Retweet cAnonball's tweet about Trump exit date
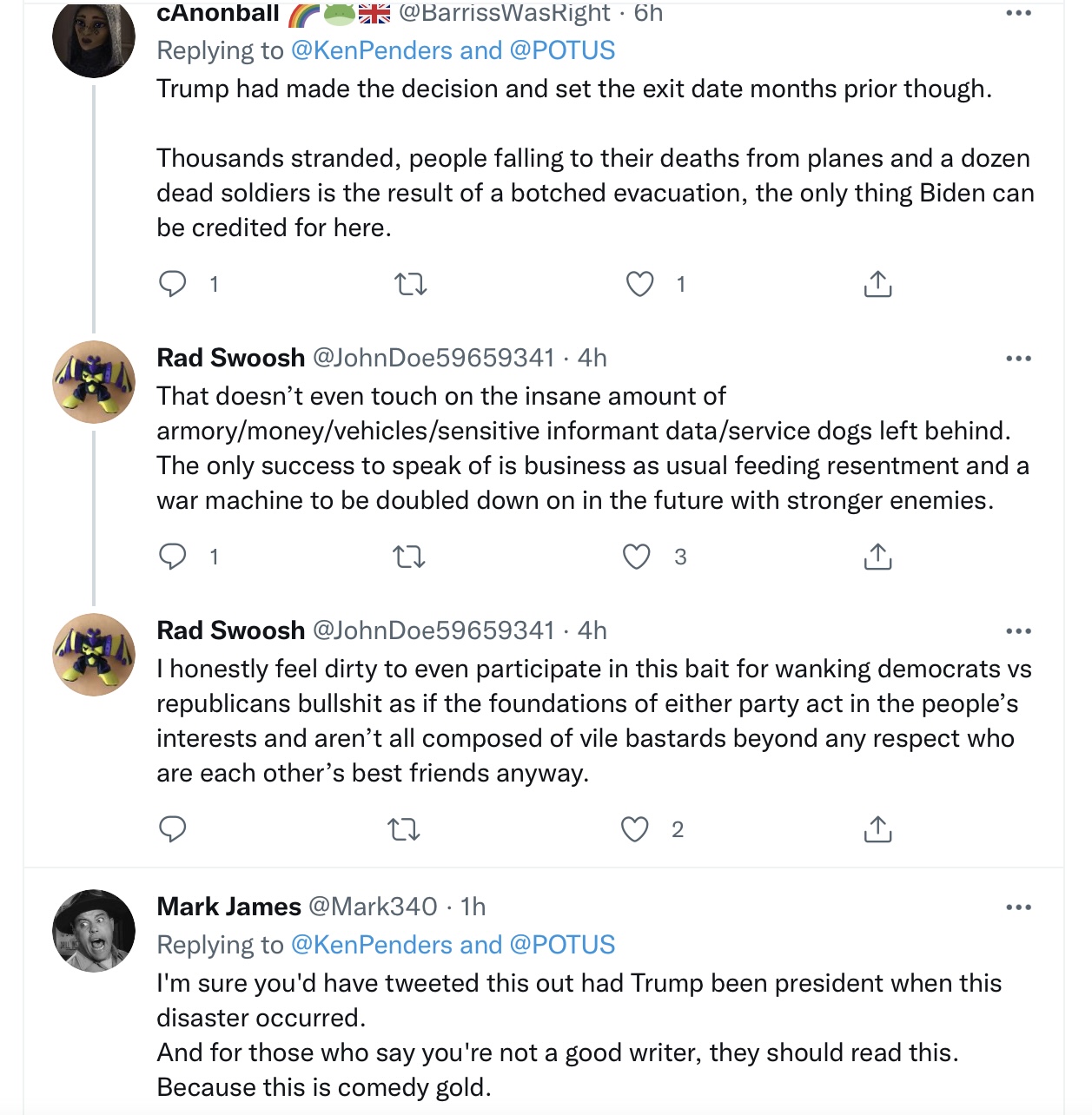This screenshot has height=1115, width=1092. [410, 284]
